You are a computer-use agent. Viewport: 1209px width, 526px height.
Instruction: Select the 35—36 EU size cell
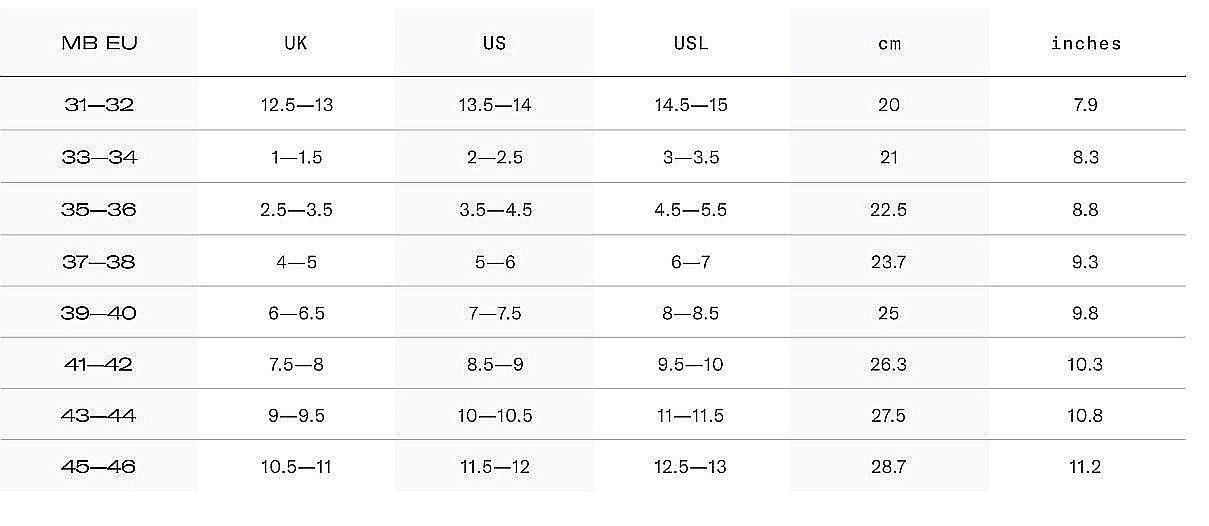pos(99,210)
